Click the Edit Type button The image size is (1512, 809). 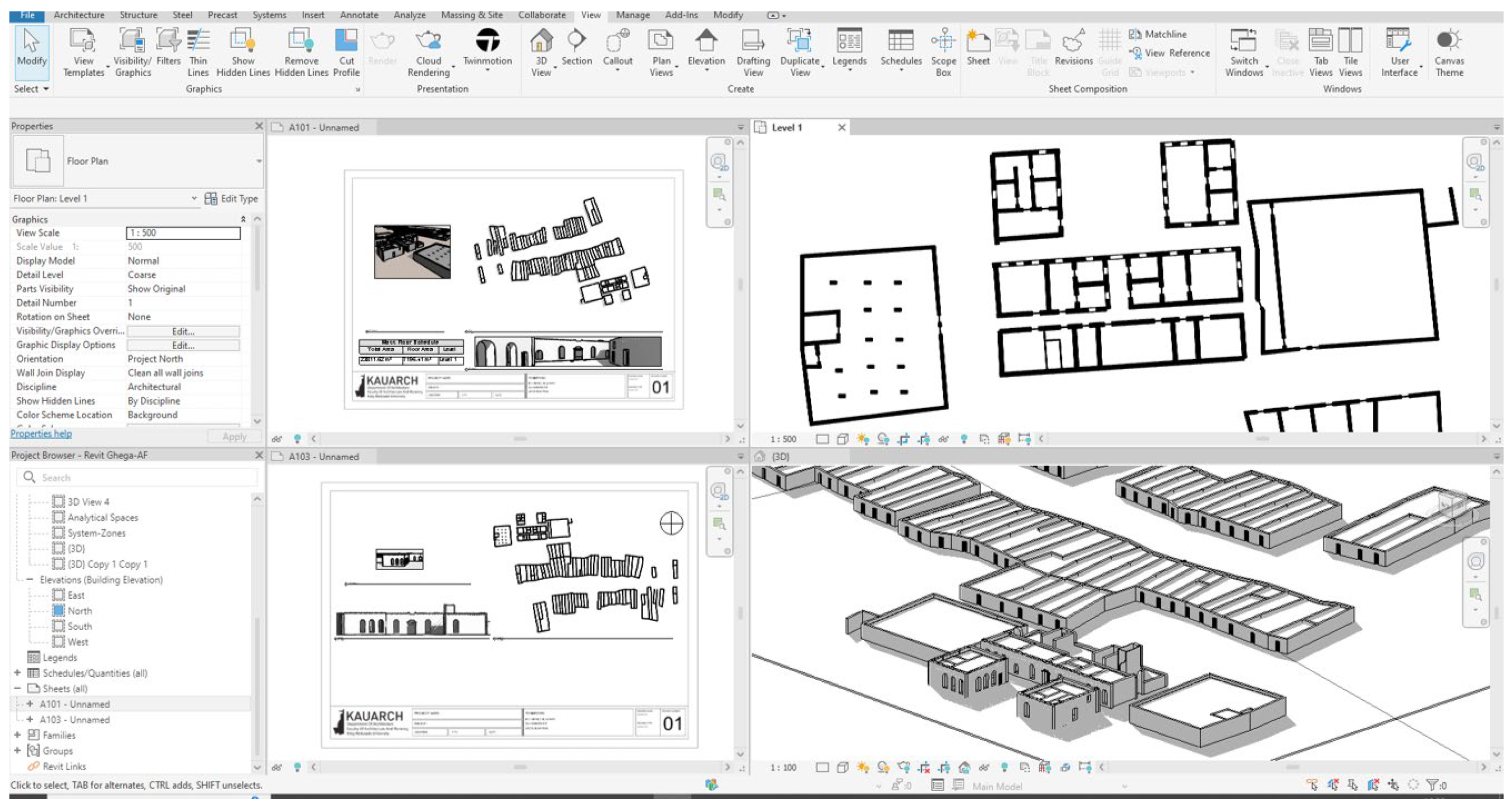click(231, 198)
